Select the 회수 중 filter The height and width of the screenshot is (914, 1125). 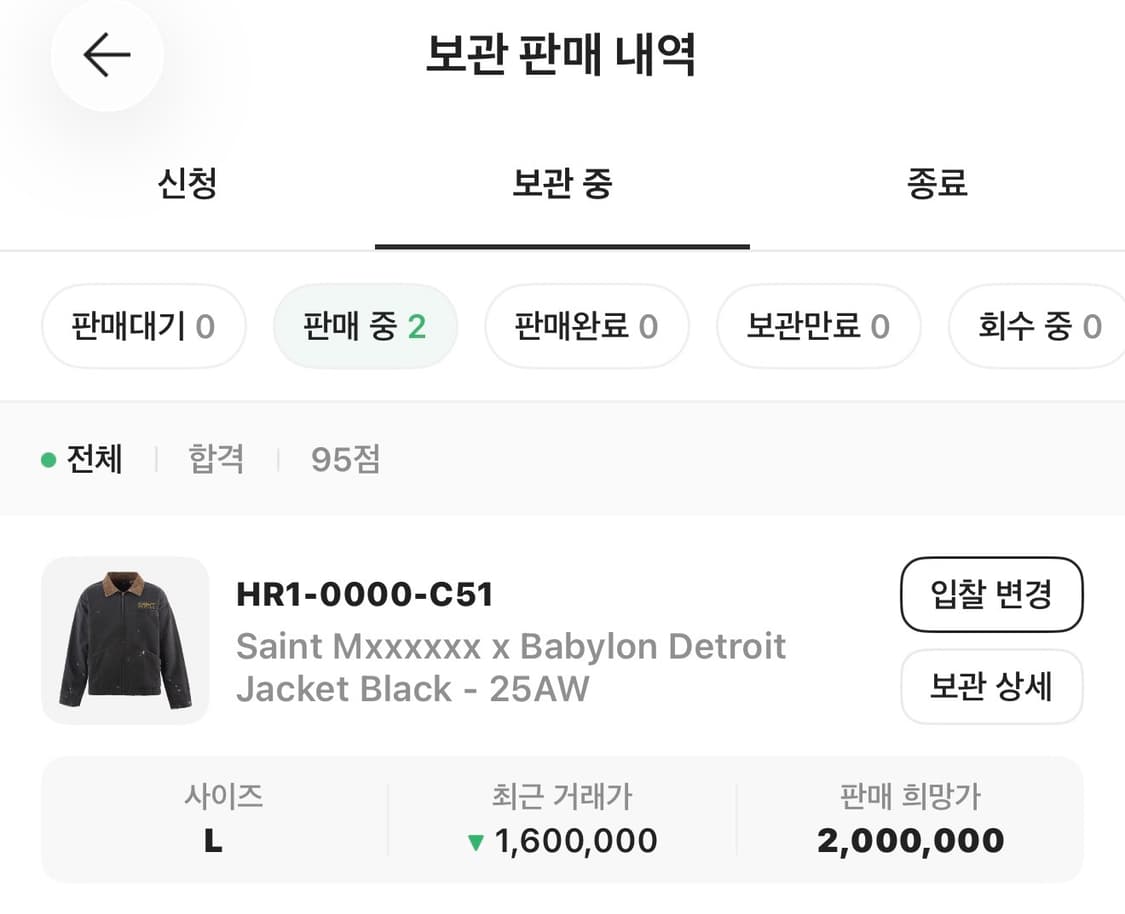1040,326
